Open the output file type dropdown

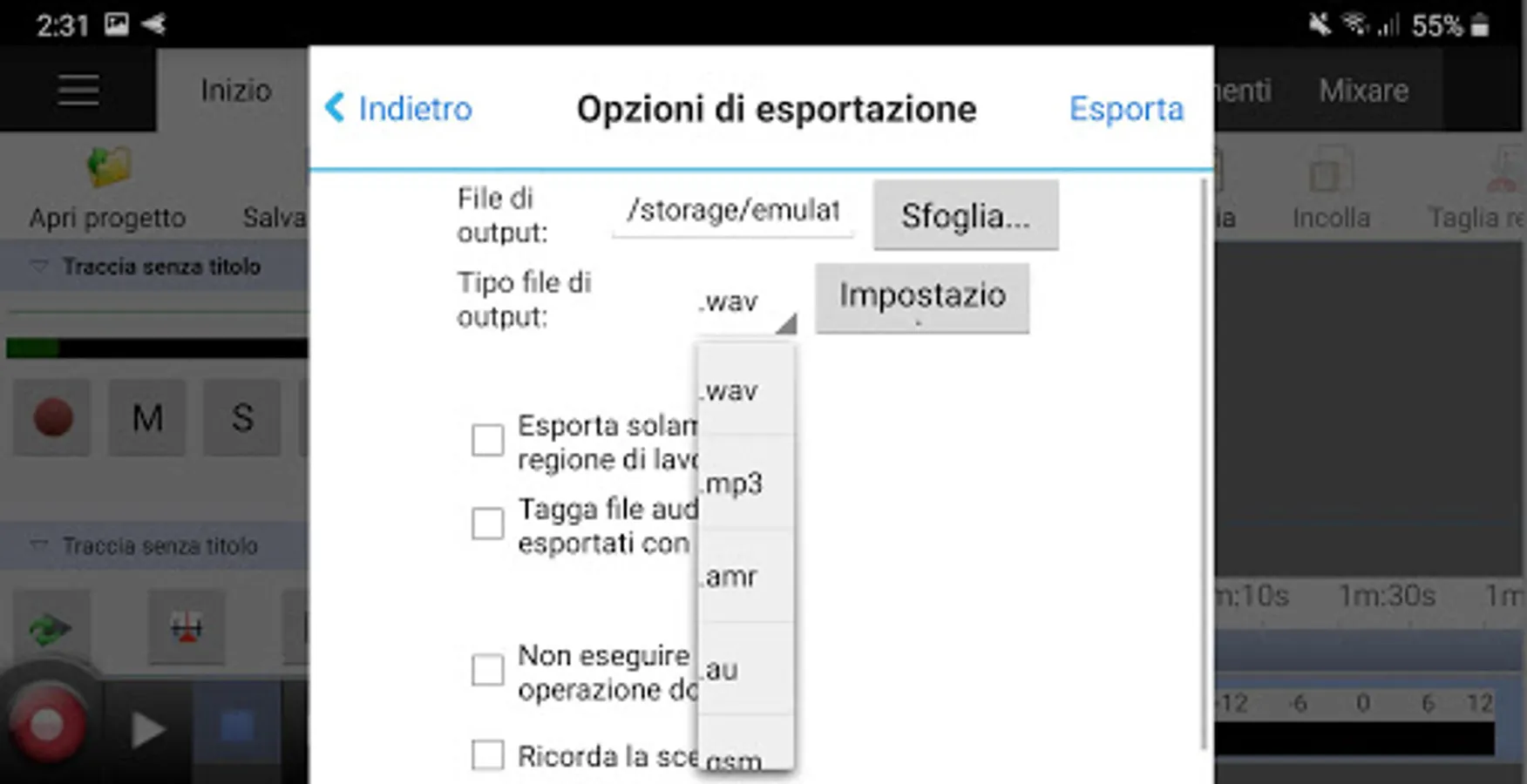point(746,303)
